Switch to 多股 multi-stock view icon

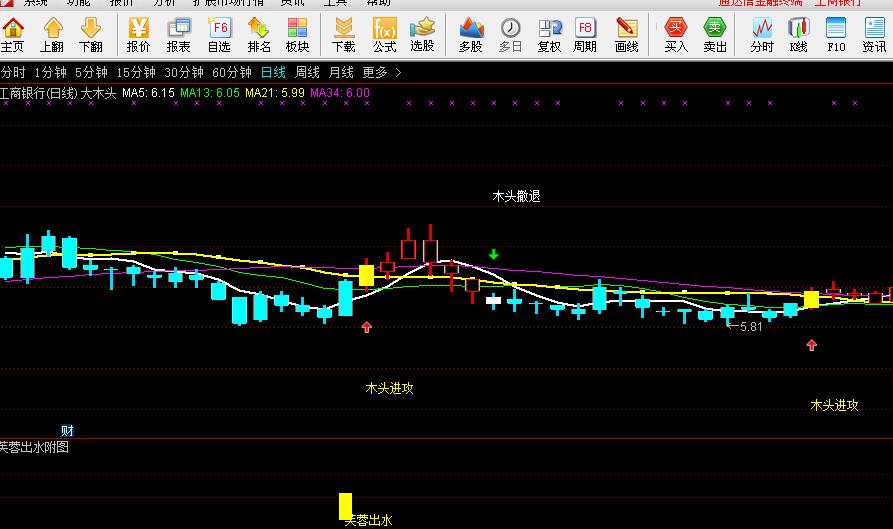pos(471,35)
